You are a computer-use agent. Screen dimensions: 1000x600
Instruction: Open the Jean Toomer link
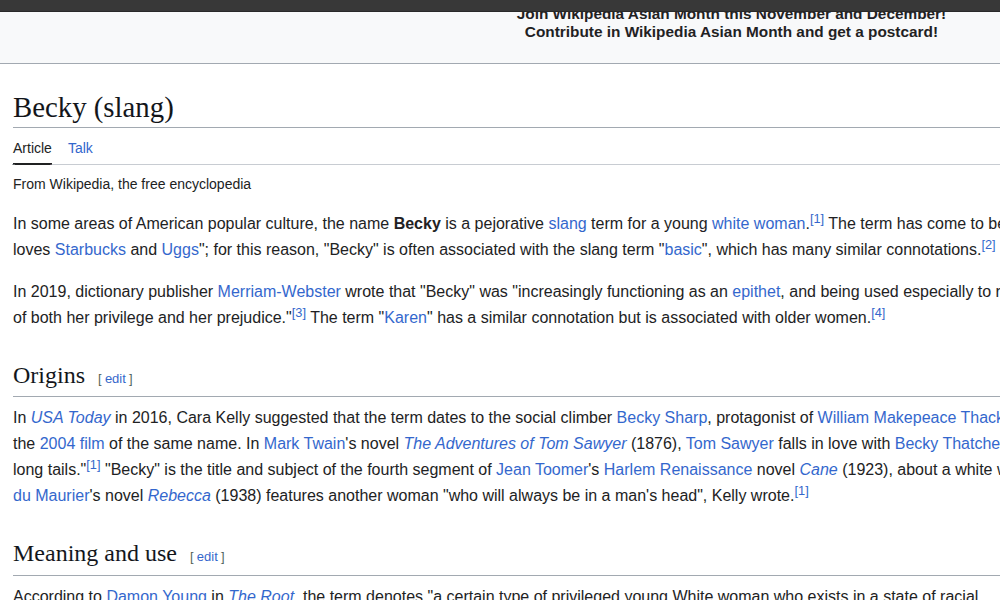[x=541, y=470]
